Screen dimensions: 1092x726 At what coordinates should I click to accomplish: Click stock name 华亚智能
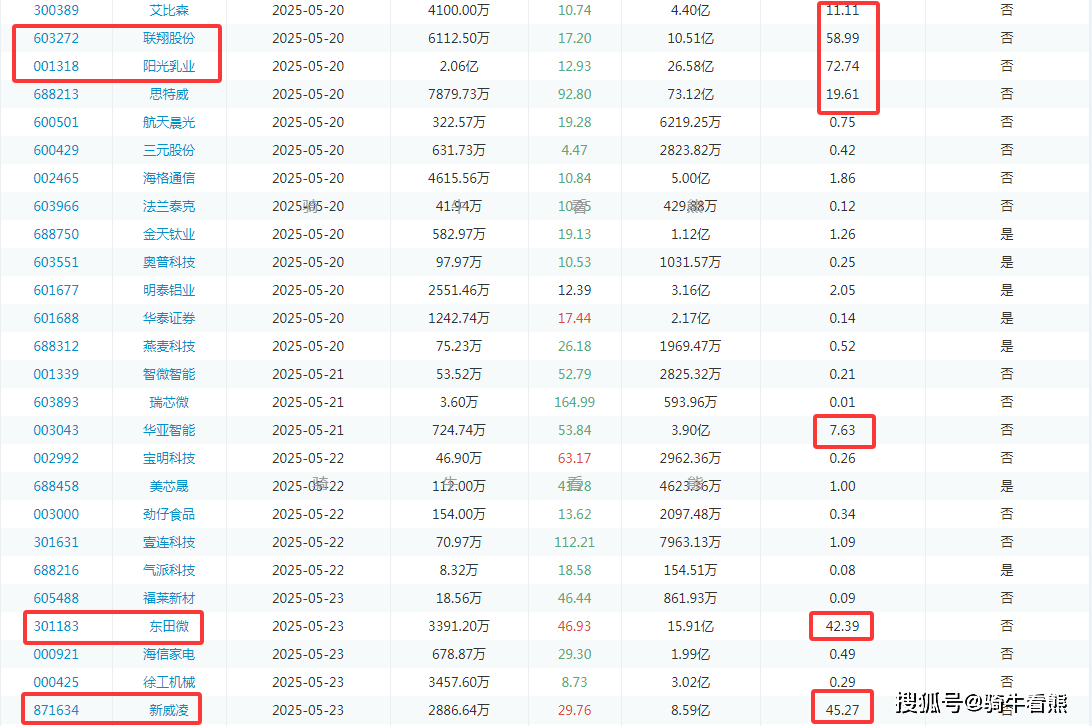tap(169, 430)
